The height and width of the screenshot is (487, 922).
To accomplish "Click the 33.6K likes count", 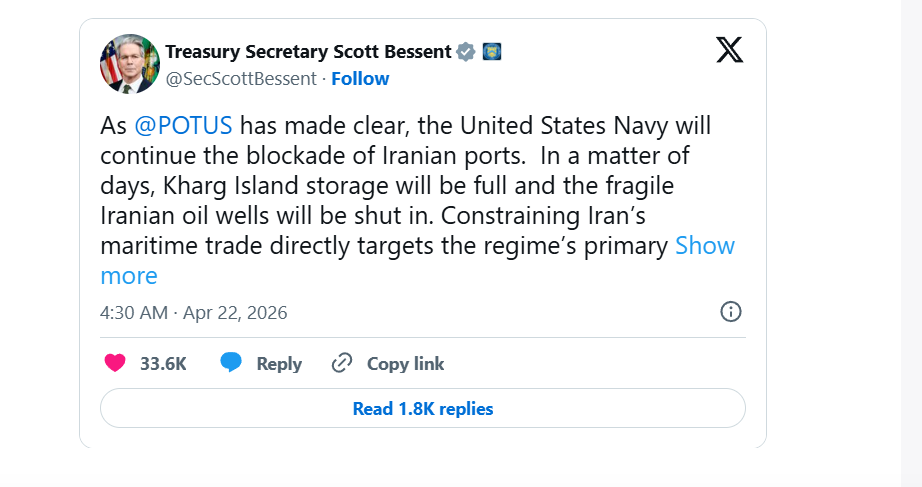I will click(163, 364).
